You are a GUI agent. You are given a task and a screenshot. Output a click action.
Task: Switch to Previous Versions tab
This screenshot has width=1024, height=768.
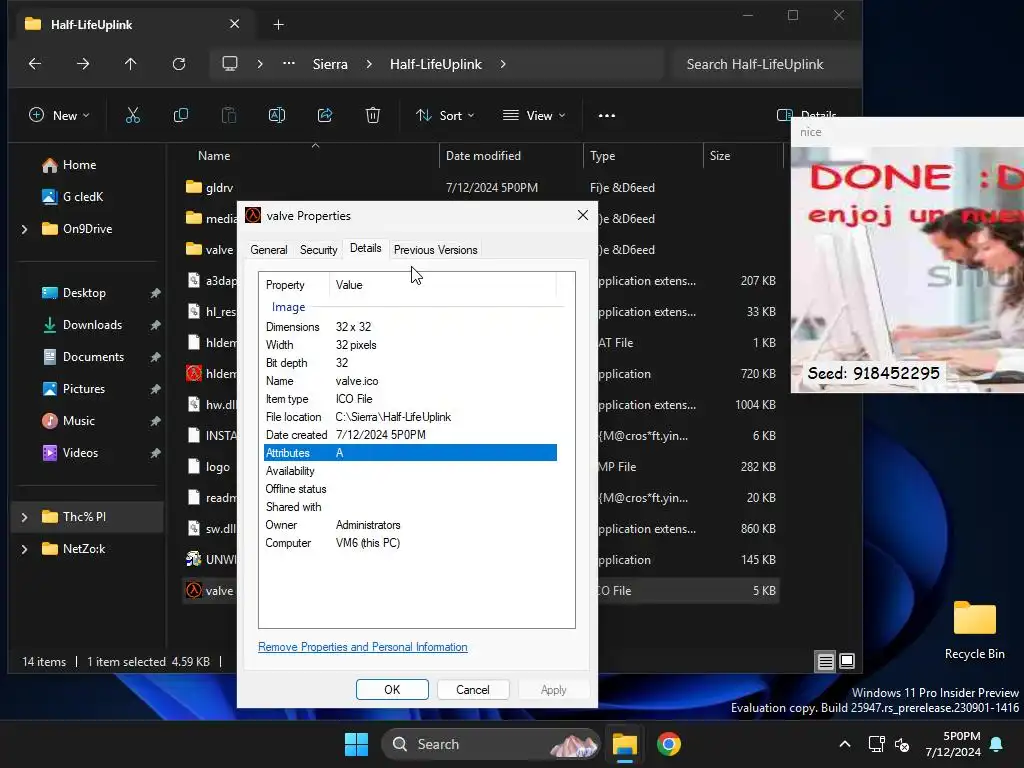coord(436,250)
